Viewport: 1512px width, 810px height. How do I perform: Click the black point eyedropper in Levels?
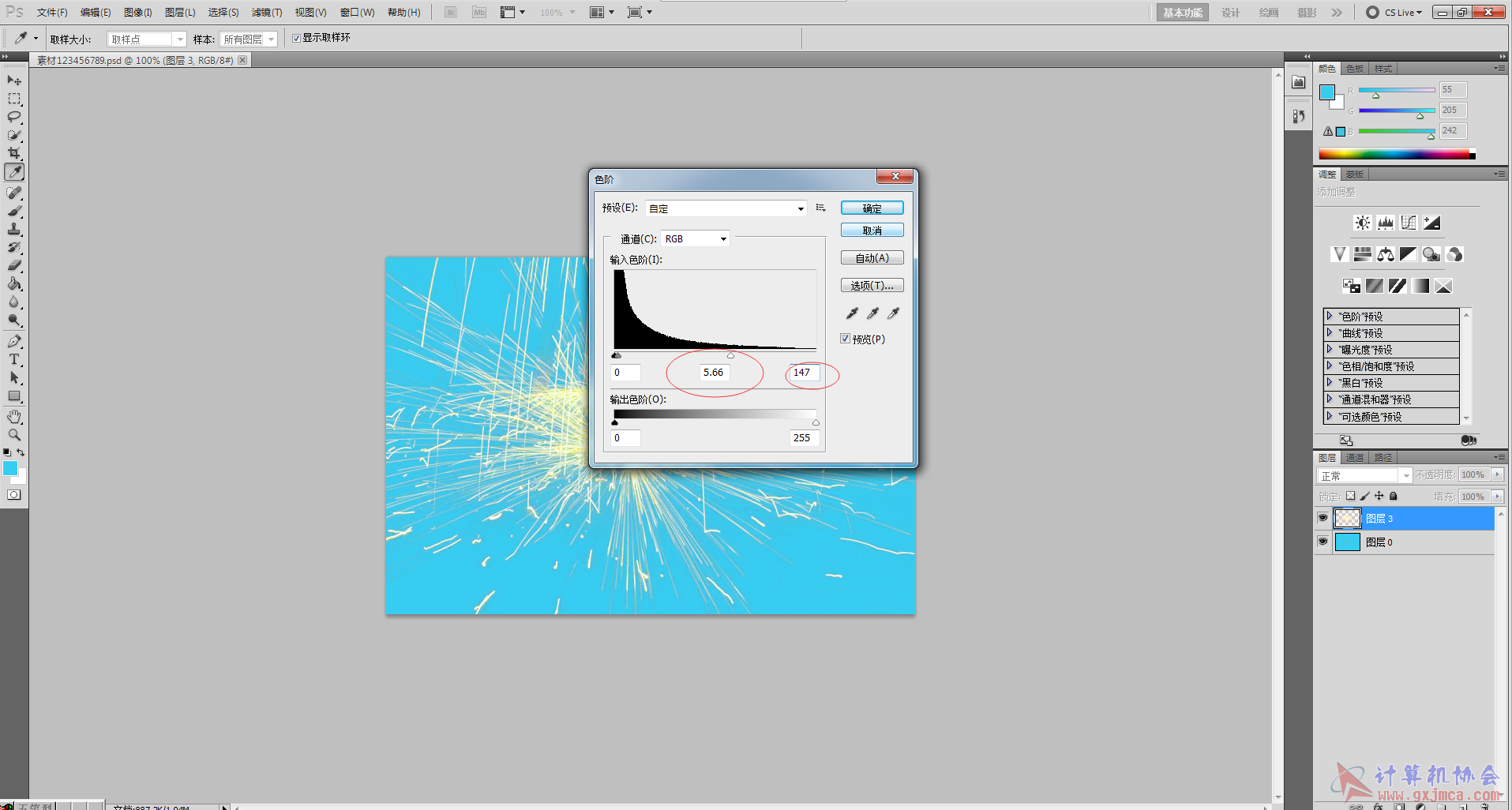click(852, 313)
